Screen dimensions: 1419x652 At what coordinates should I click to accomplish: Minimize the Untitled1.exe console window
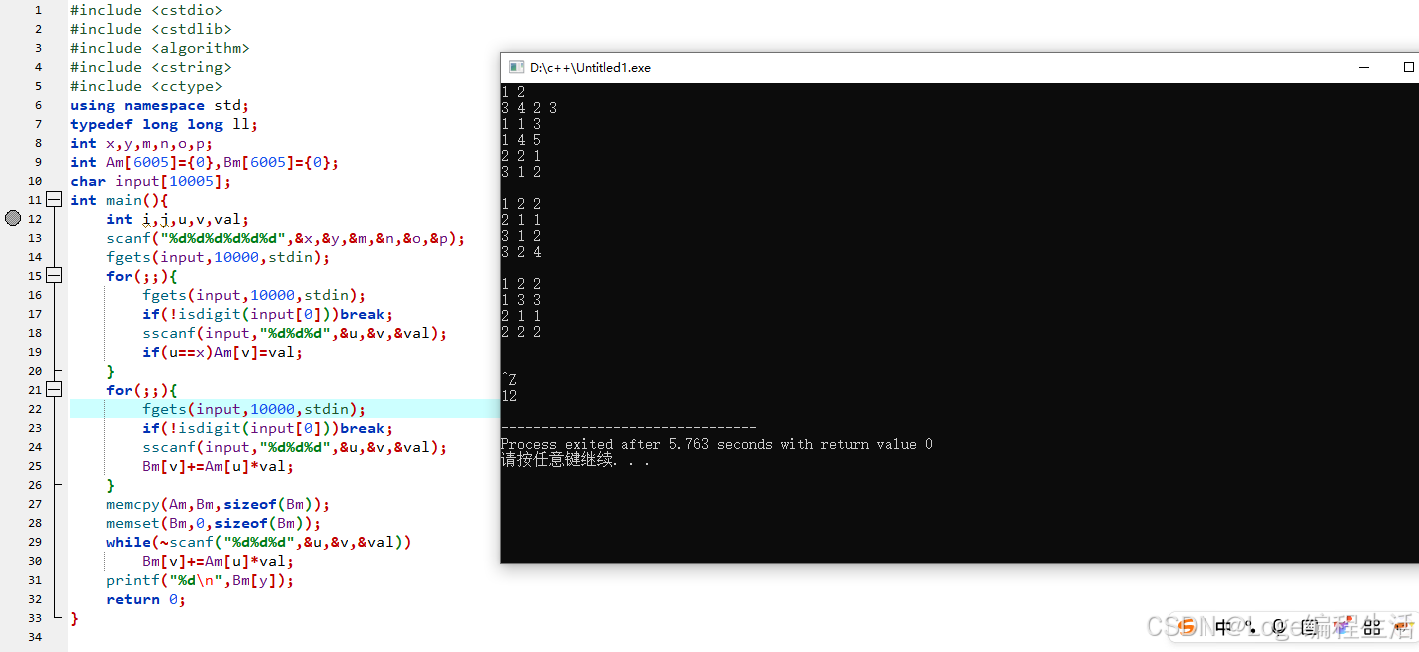1364,67
